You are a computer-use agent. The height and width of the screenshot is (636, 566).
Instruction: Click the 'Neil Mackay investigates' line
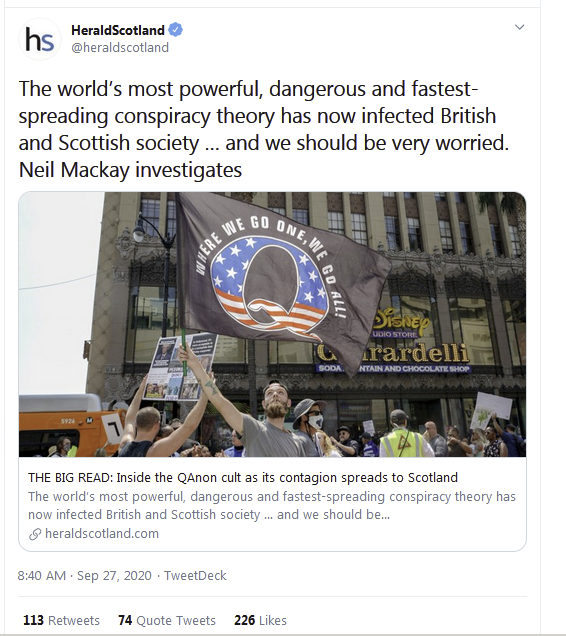(x=130, y=170)
